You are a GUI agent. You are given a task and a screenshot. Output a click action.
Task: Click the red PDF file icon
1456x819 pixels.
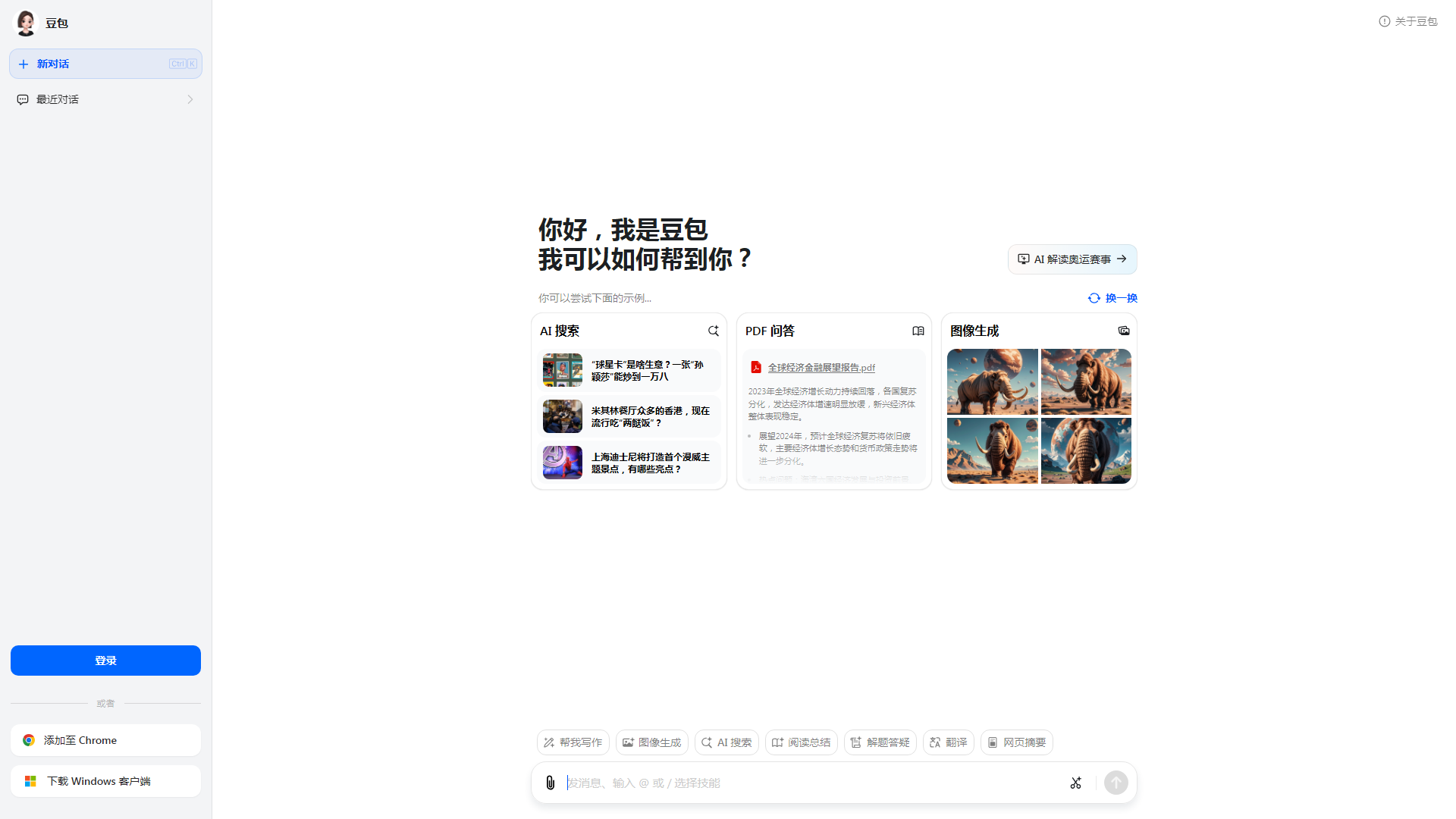tap(755, 367)
